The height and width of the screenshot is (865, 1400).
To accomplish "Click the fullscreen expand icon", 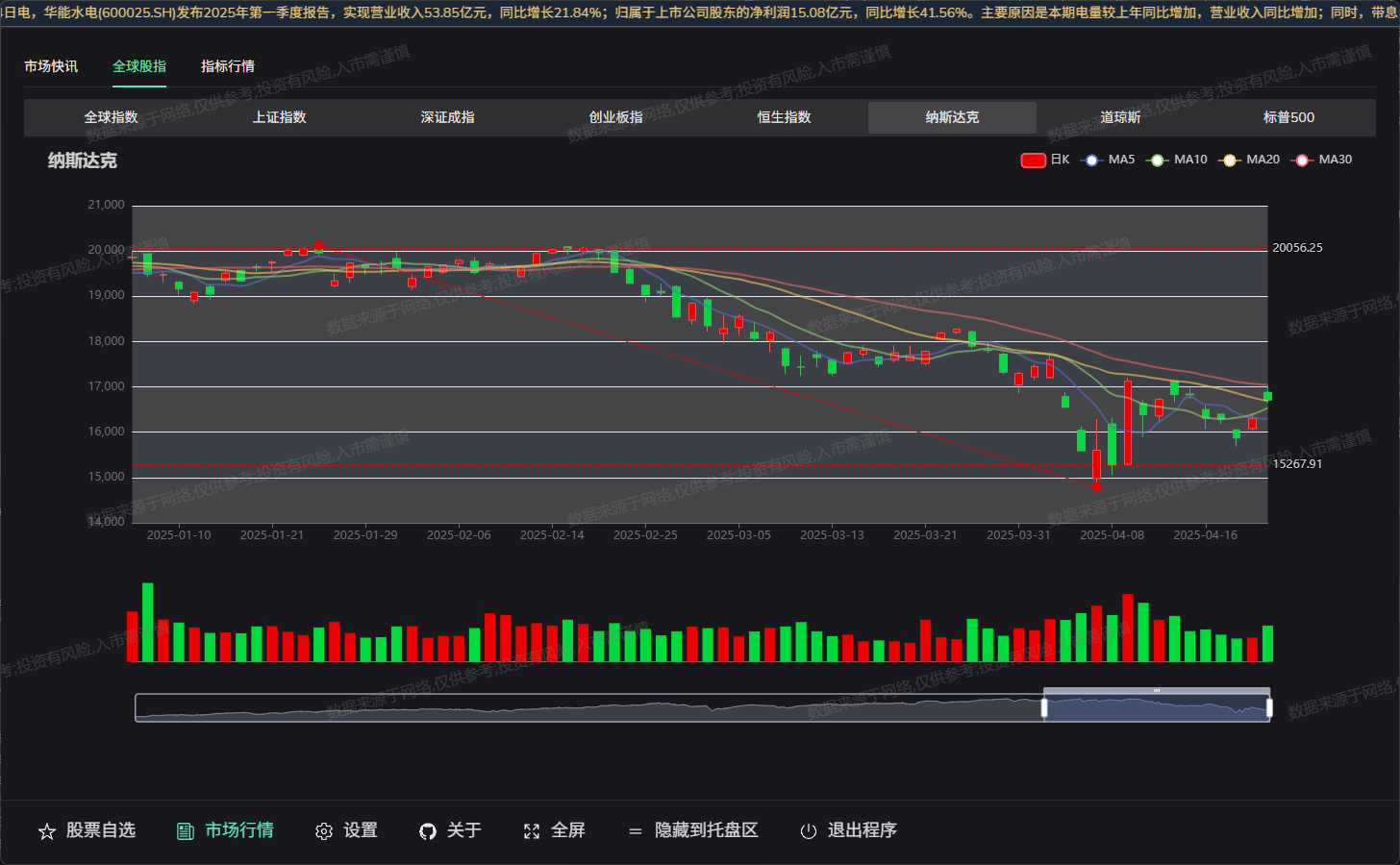I will point(532,831).
